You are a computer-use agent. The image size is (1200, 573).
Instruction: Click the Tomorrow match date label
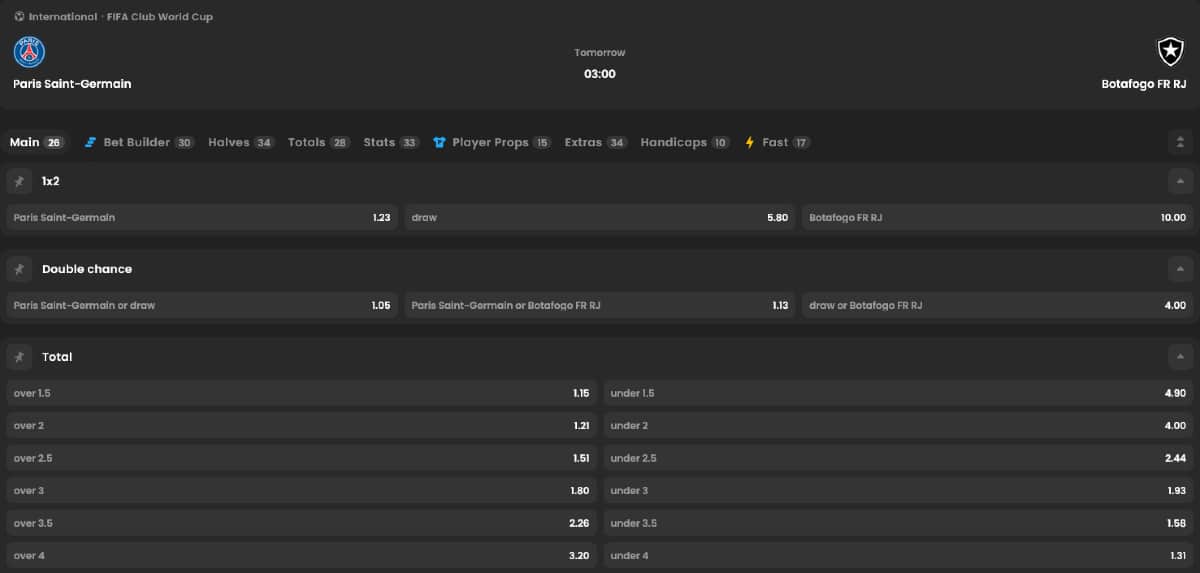click(x=600, y=52)
